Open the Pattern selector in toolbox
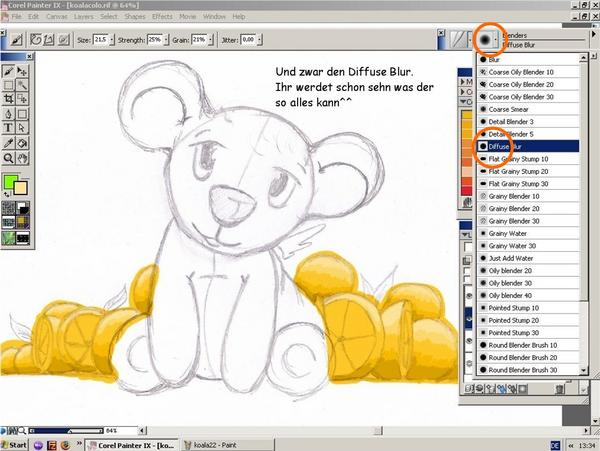This screenshot has width=600, height=451. (x=8, y=222)
